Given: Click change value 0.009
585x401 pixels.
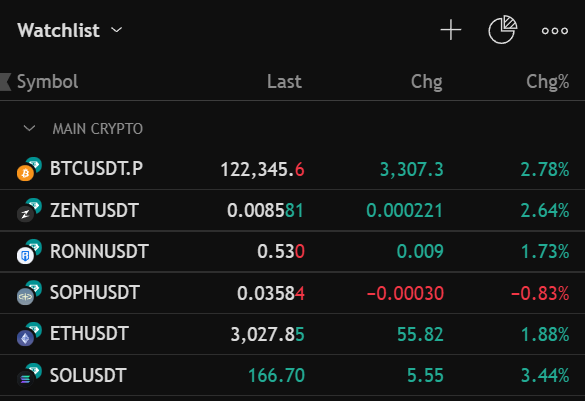Looking at the screenshot, I should click(420, 251).
